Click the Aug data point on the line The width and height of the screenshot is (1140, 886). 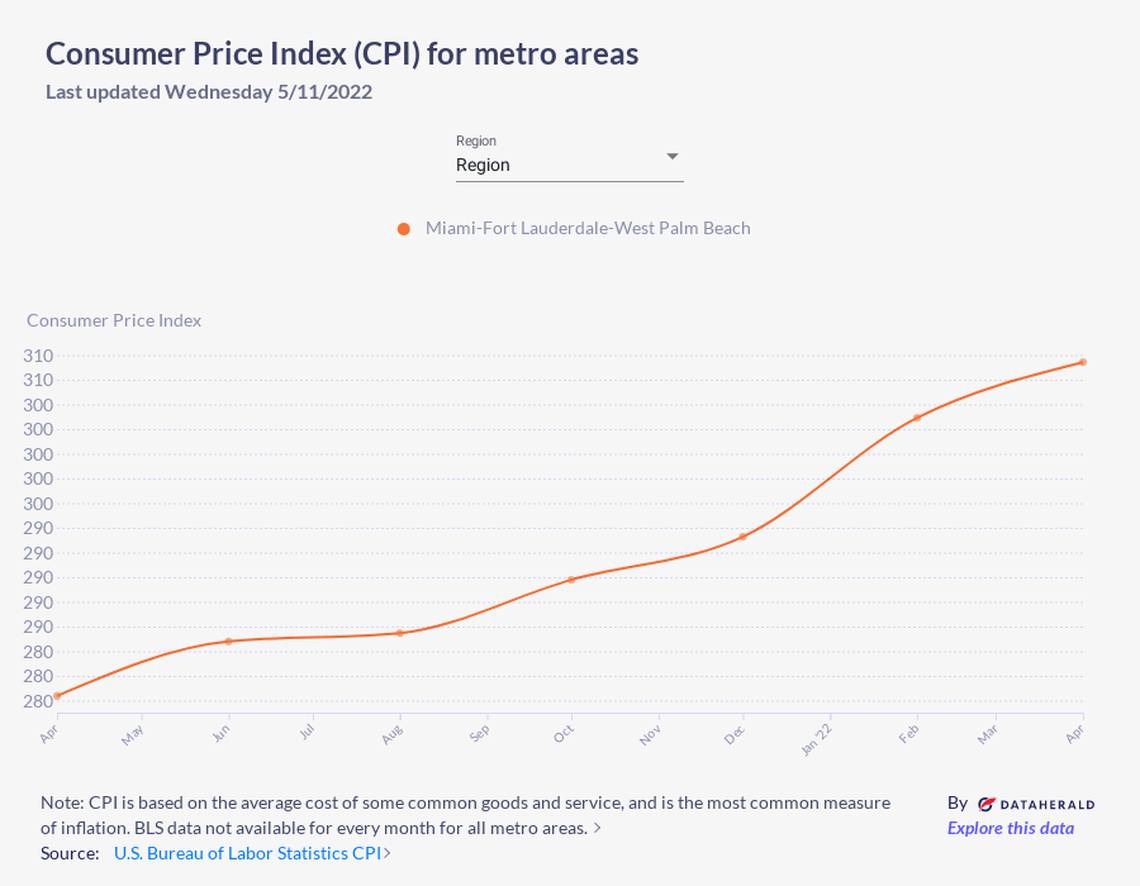399,632
